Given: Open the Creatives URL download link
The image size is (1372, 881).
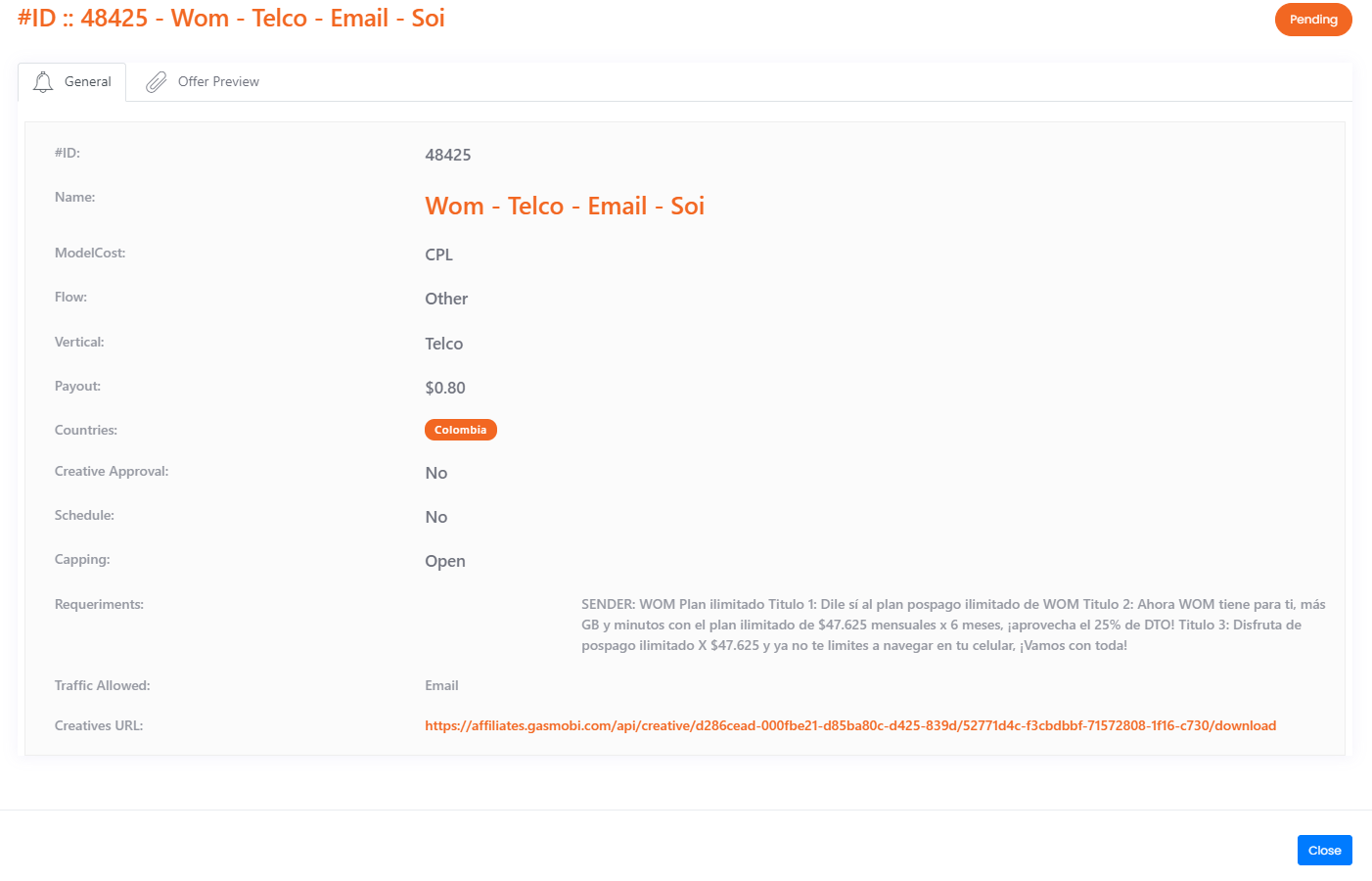Looking at the screenshot, I should click(850, 725).
